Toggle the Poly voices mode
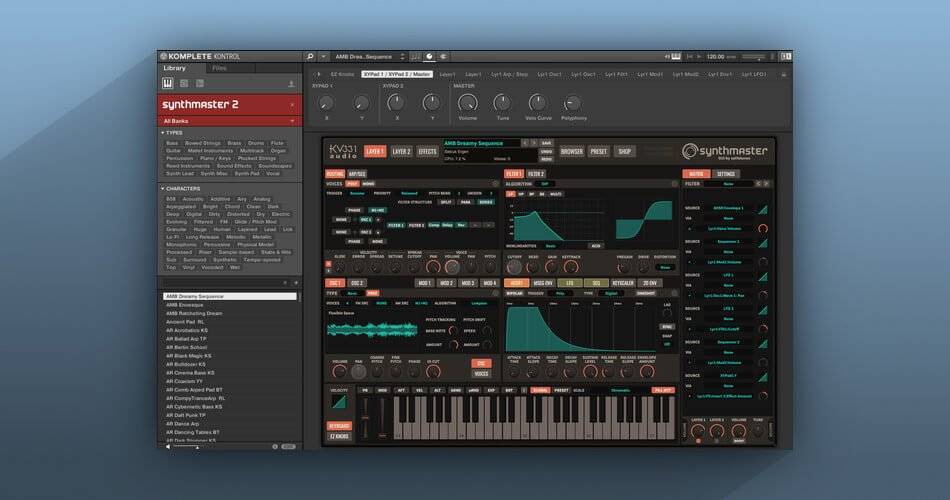 click(x=353, y=184)
